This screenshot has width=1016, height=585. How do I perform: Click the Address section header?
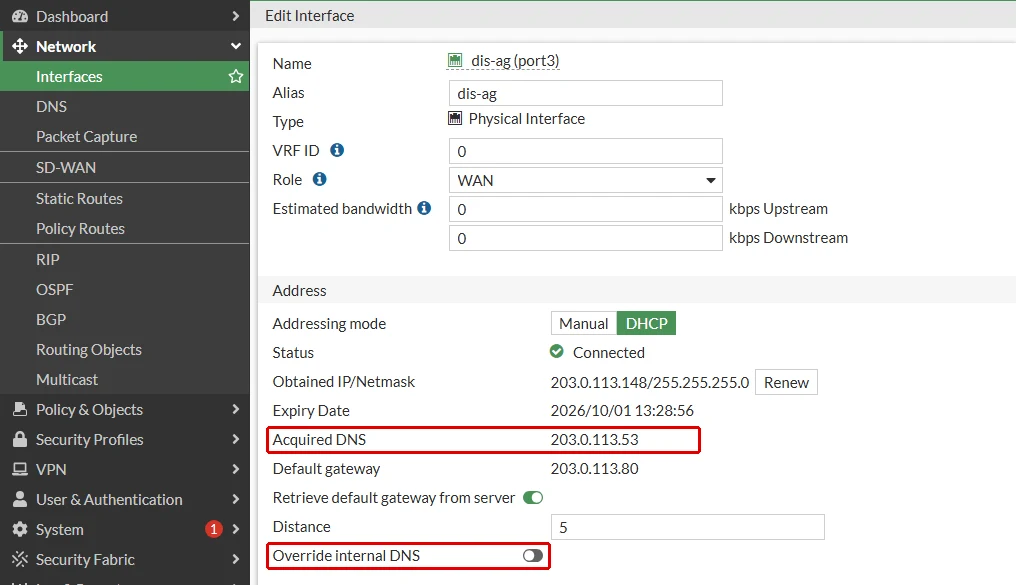(299, 290)
